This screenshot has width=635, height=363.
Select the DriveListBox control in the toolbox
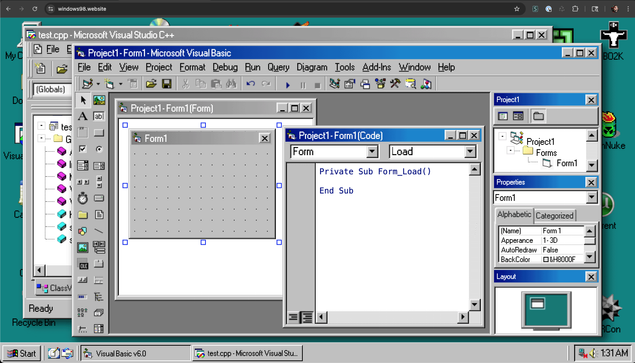pyautogui.click(x=99, y=198)
